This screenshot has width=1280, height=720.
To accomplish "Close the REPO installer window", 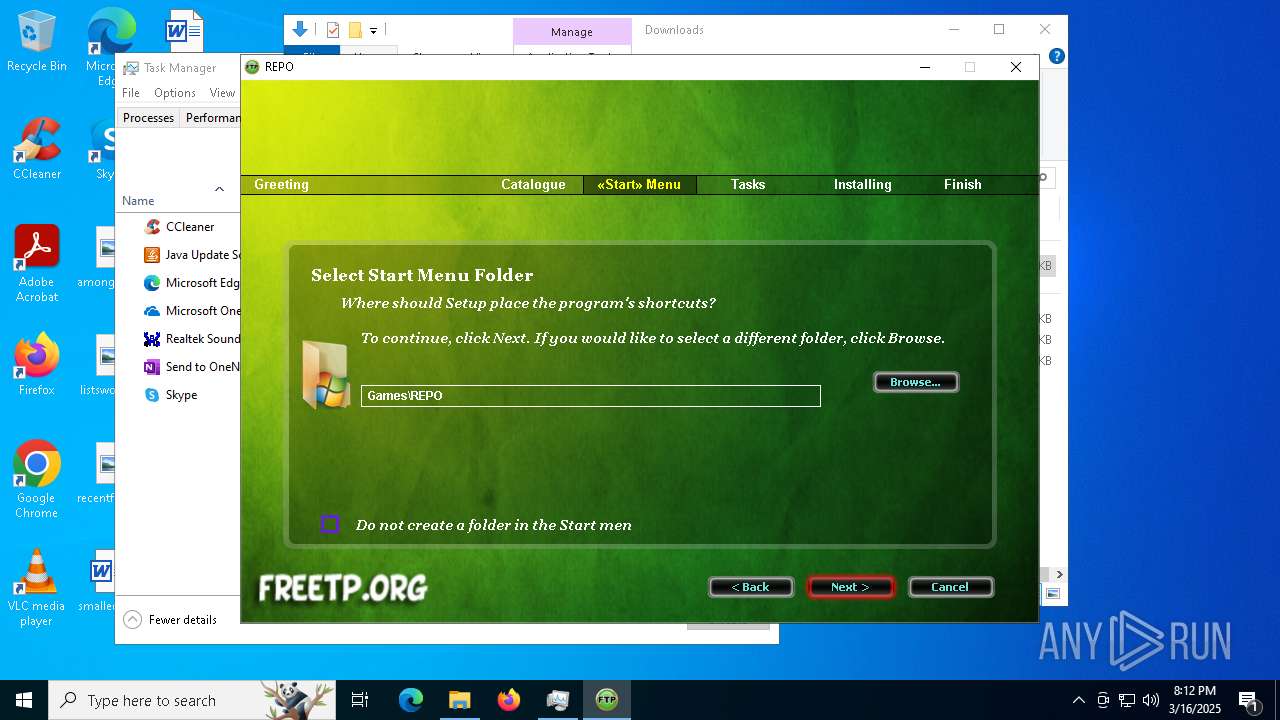I will pos(1016,67).
